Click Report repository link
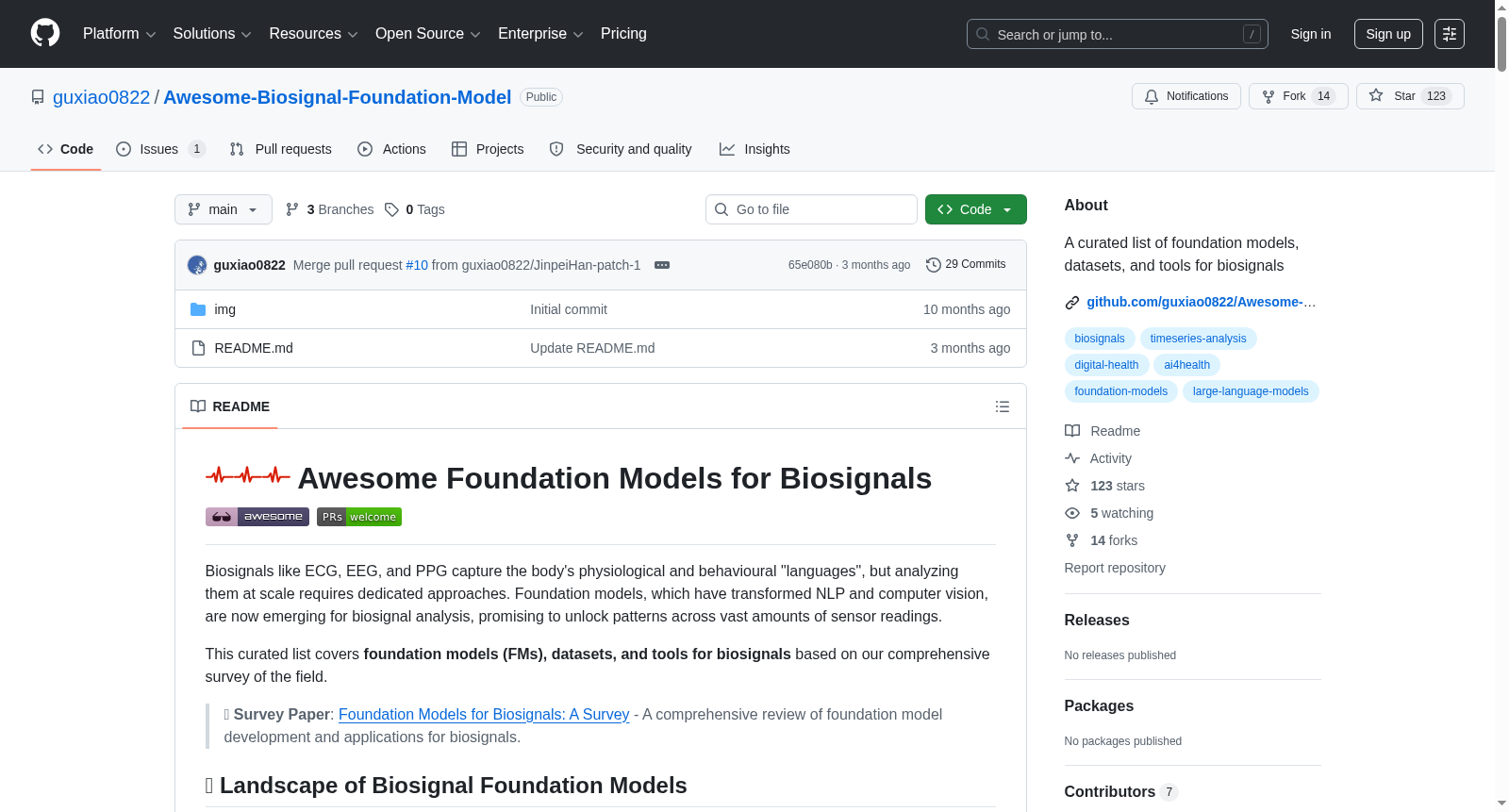 tap(1115, 568)
